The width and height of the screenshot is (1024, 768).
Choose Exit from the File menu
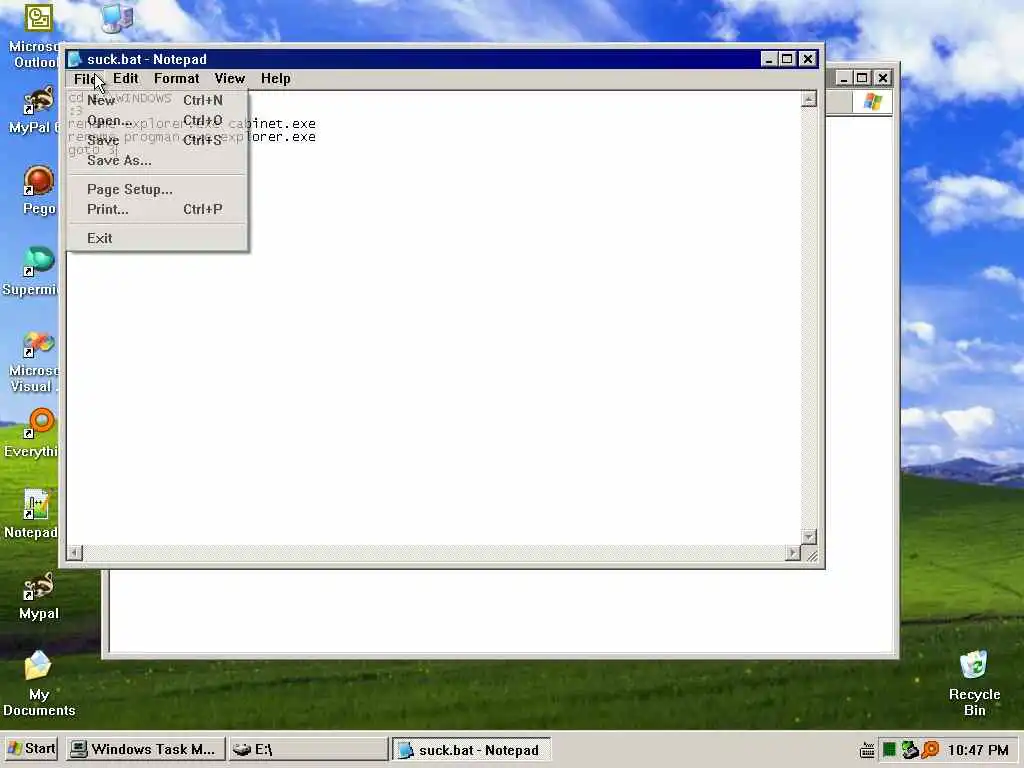click(x=157, y=238)
